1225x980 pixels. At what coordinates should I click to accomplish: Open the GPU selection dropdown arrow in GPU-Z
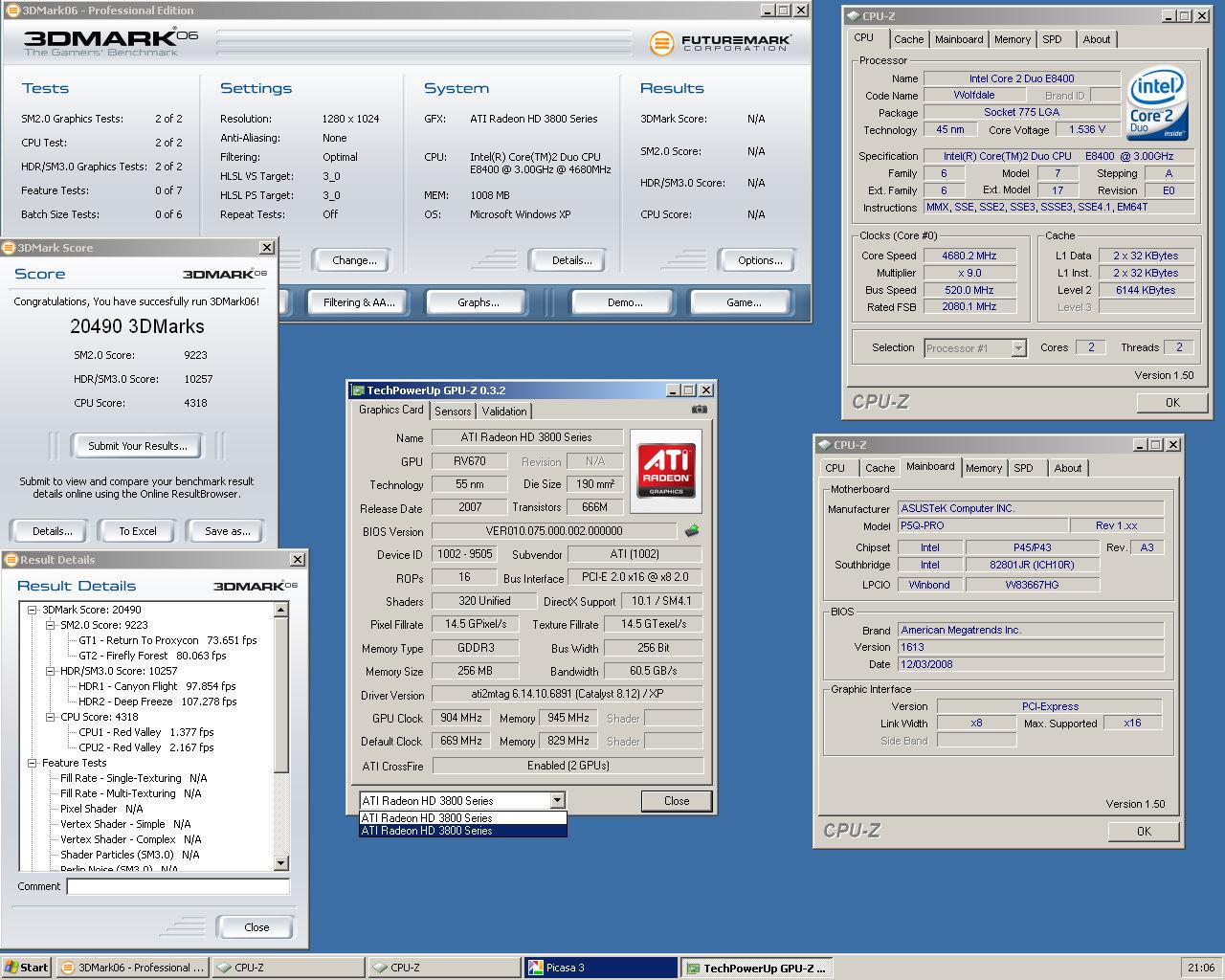tap(557, 801)
